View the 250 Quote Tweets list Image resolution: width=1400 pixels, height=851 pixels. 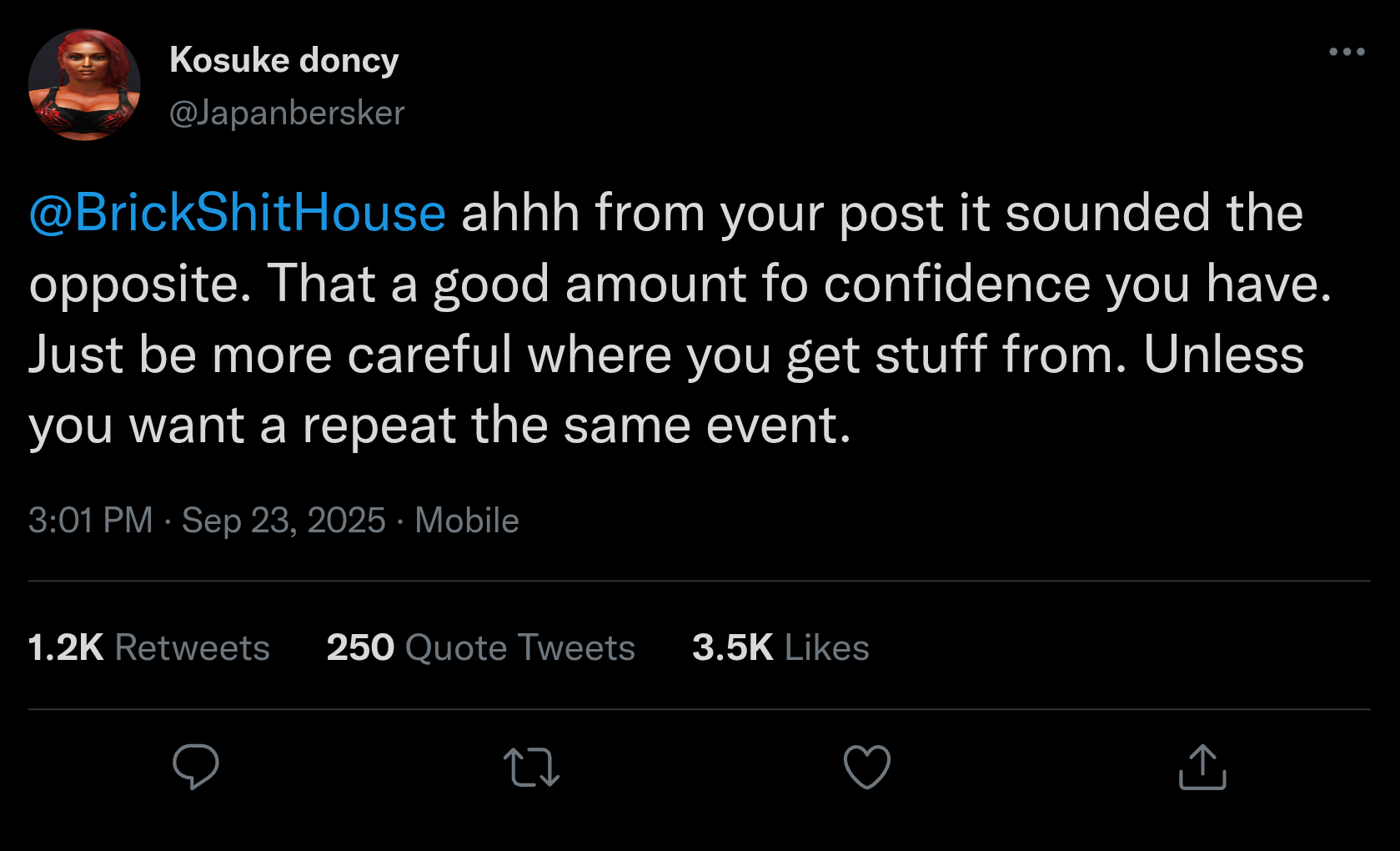point(481,647)
